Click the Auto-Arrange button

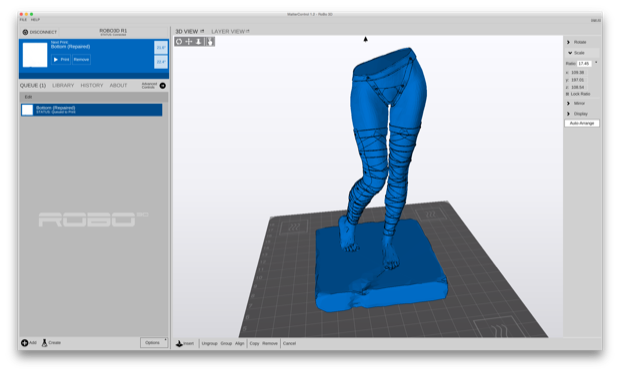click(x=582, y=123)
